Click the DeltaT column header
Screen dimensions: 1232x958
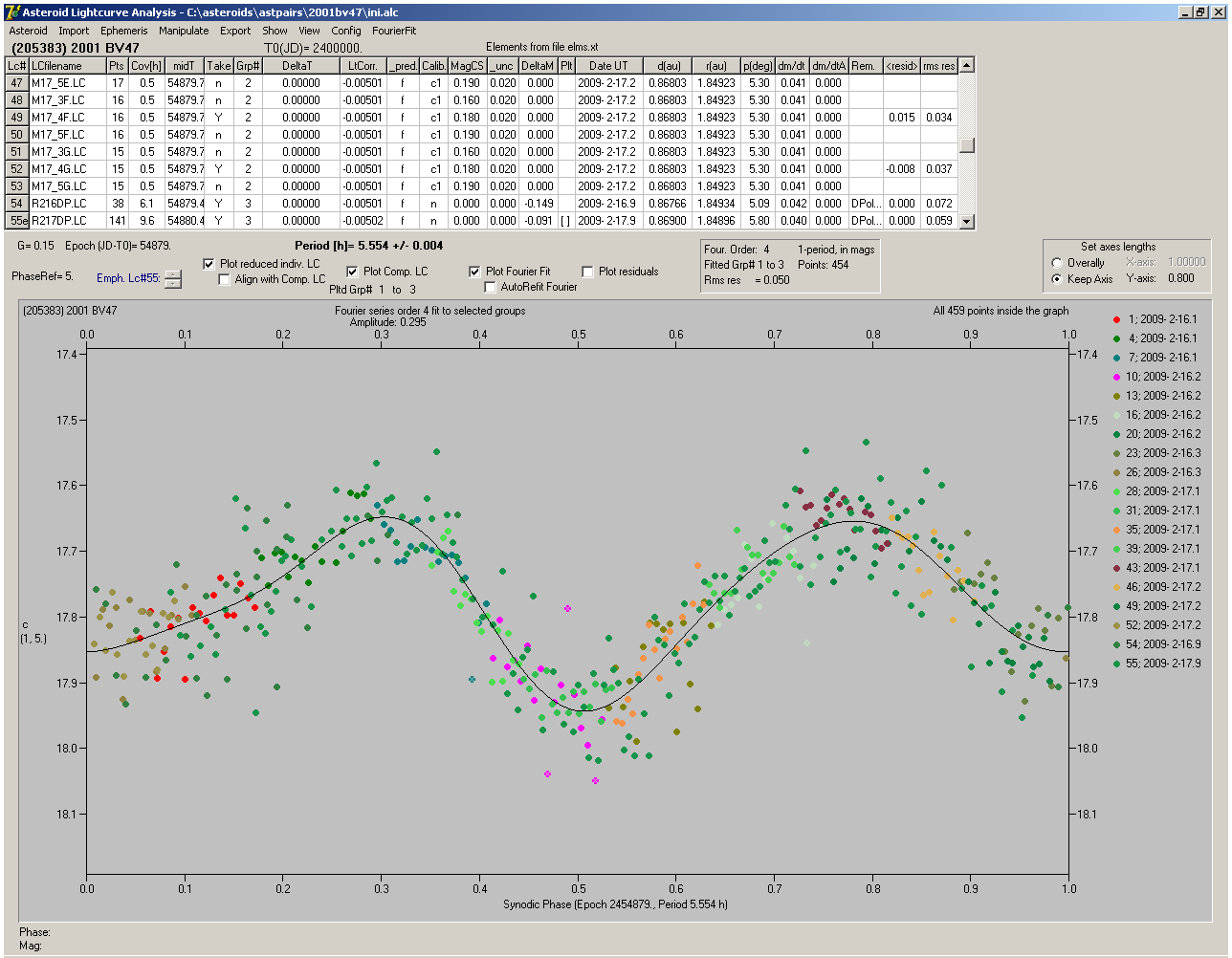click(300, 66)
